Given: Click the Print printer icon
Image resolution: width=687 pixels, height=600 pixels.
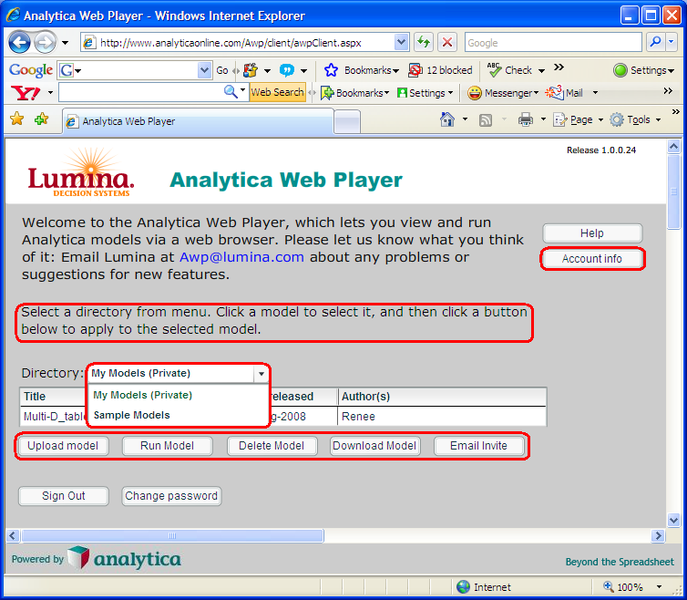Looking at the screenshot, I should click(525, 119).
